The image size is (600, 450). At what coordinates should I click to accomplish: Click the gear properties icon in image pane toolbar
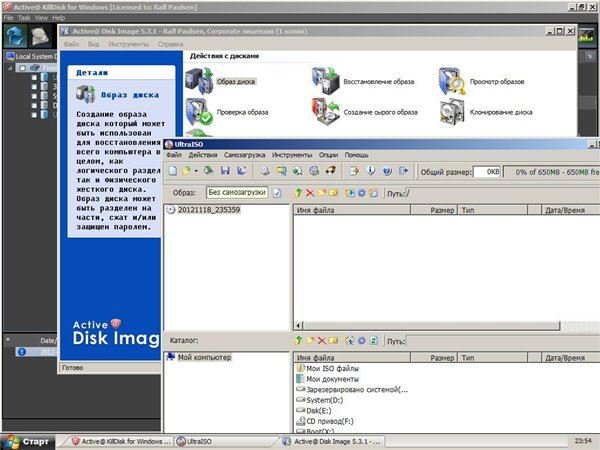(362, 193)
